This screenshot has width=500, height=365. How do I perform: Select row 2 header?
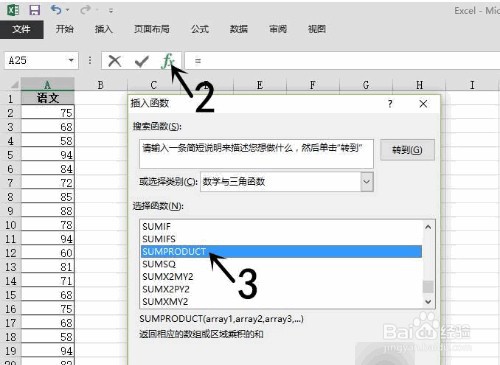click(x=10, y=113)
